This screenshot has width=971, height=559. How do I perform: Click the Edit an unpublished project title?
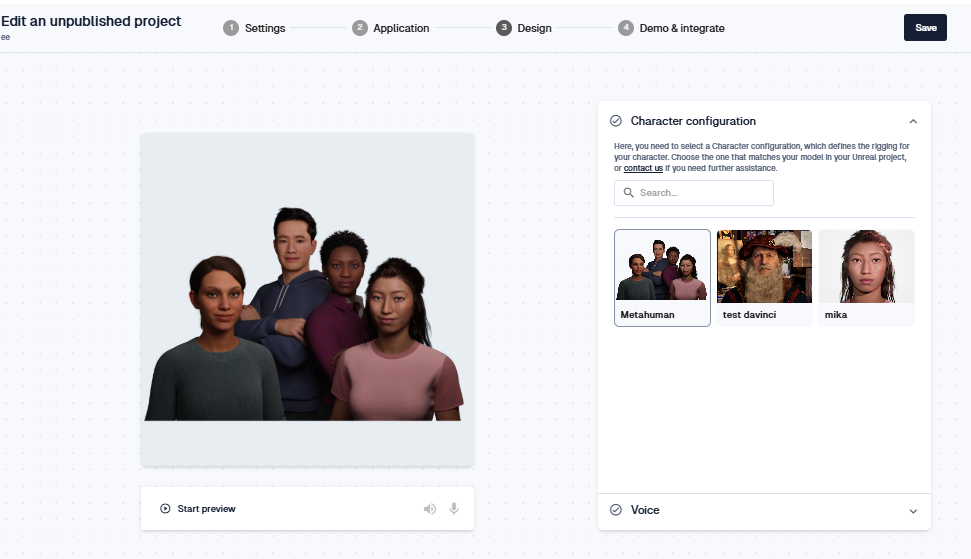pos(91,21)
